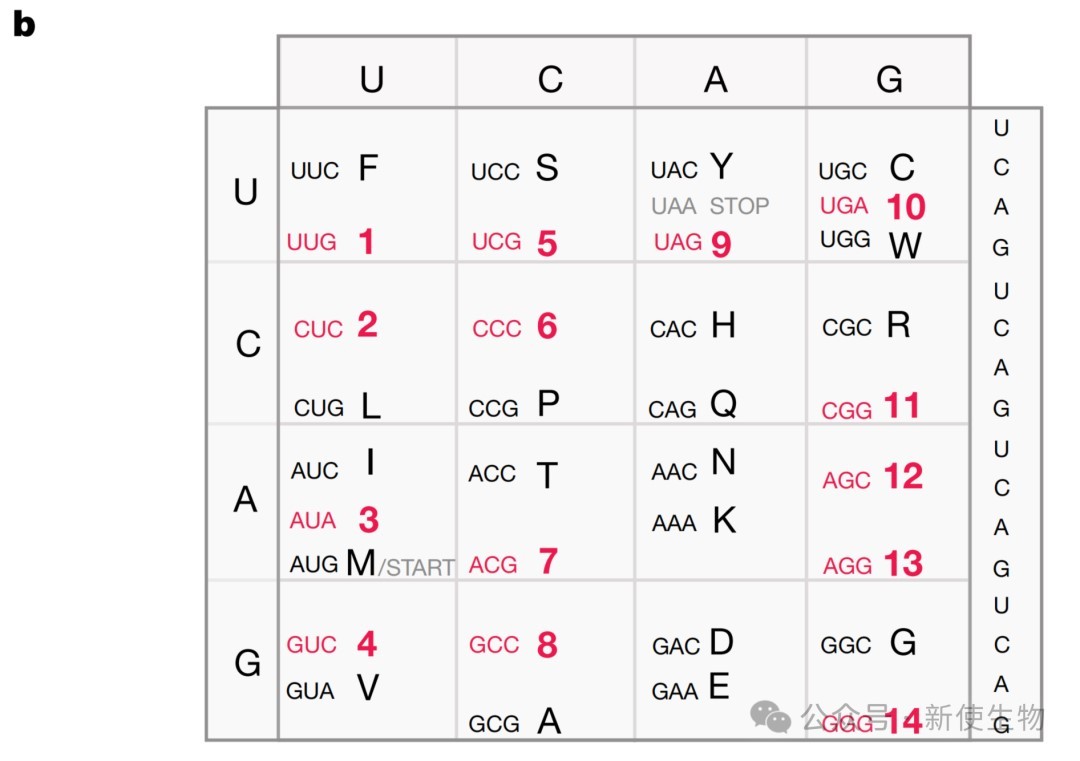
Task: Select the UAA STOP codon entry
Action: pyautogui.click(x=710, y=206)
